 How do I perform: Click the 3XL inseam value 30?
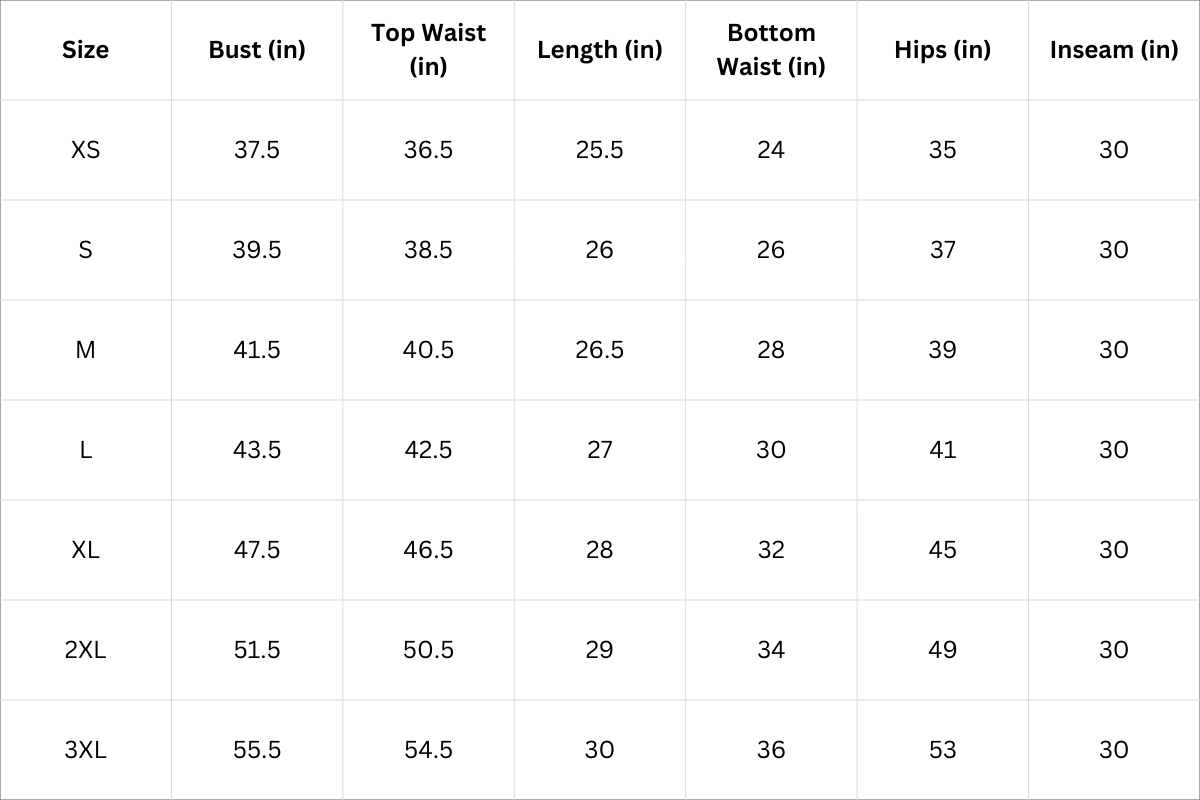tap(1114, 750)
